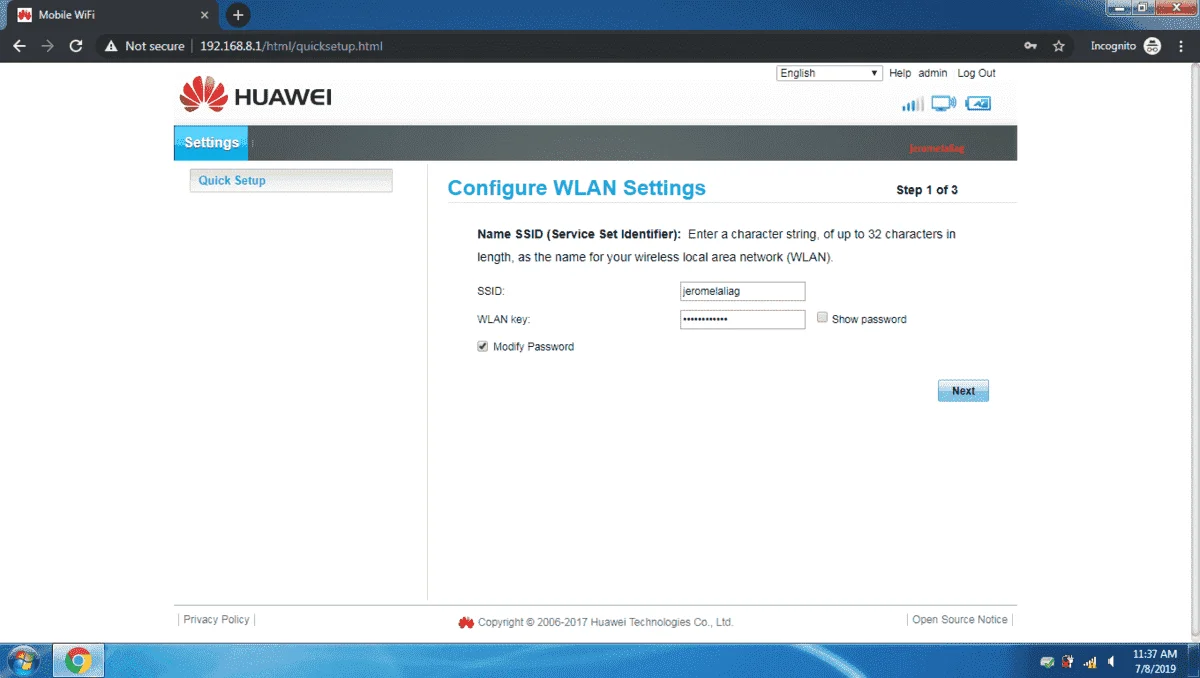The width and height of the screenshot is (1200, 678).
Task: Click the Next button
Action: click(x=963, y=391)
